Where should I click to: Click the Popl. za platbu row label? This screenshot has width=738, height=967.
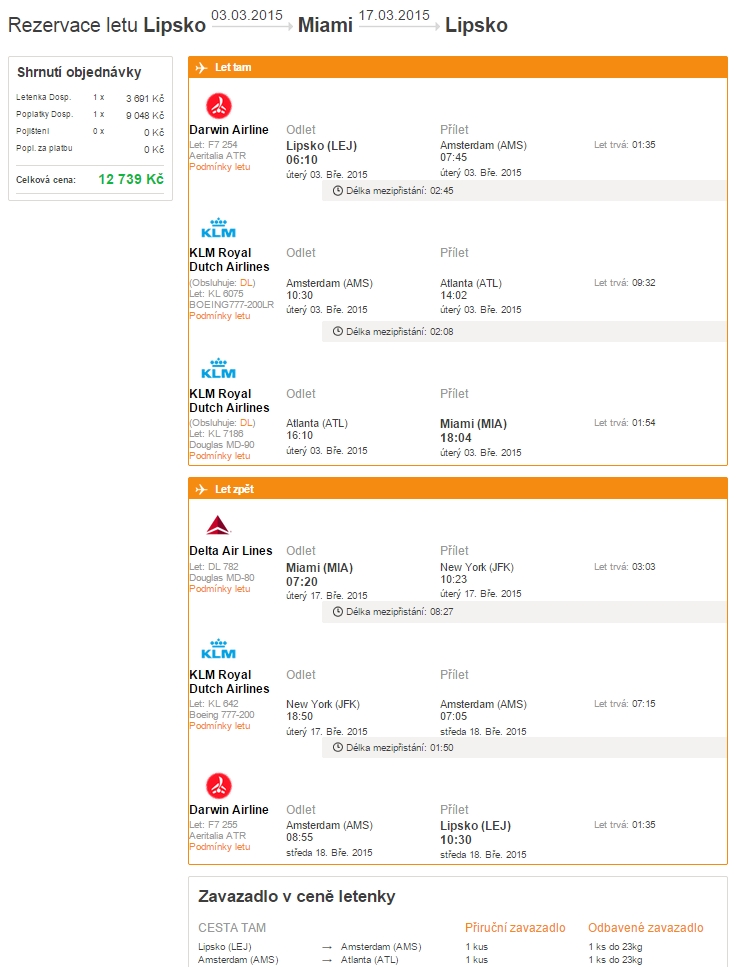coord(44,148)
